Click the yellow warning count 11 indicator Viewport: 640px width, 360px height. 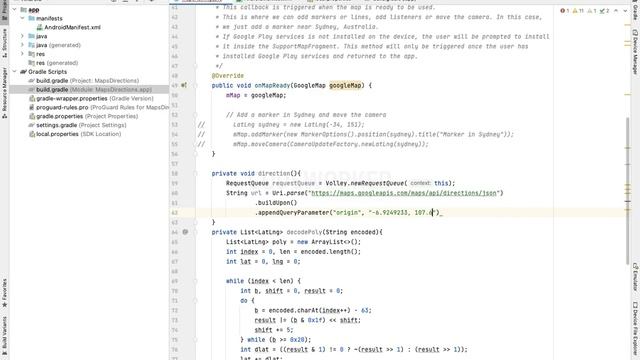tap(578, 11)
